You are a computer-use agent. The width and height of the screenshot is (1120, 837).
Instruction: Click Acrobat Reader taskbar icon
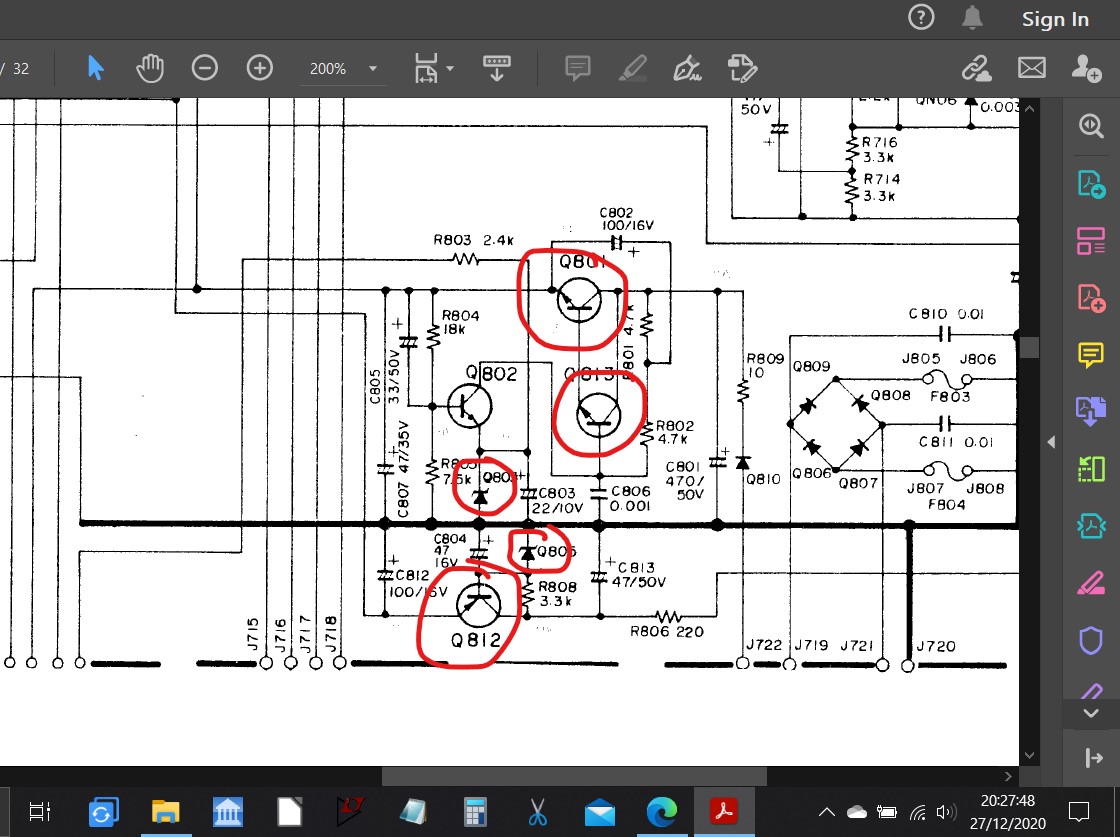[x=724, y=811]
